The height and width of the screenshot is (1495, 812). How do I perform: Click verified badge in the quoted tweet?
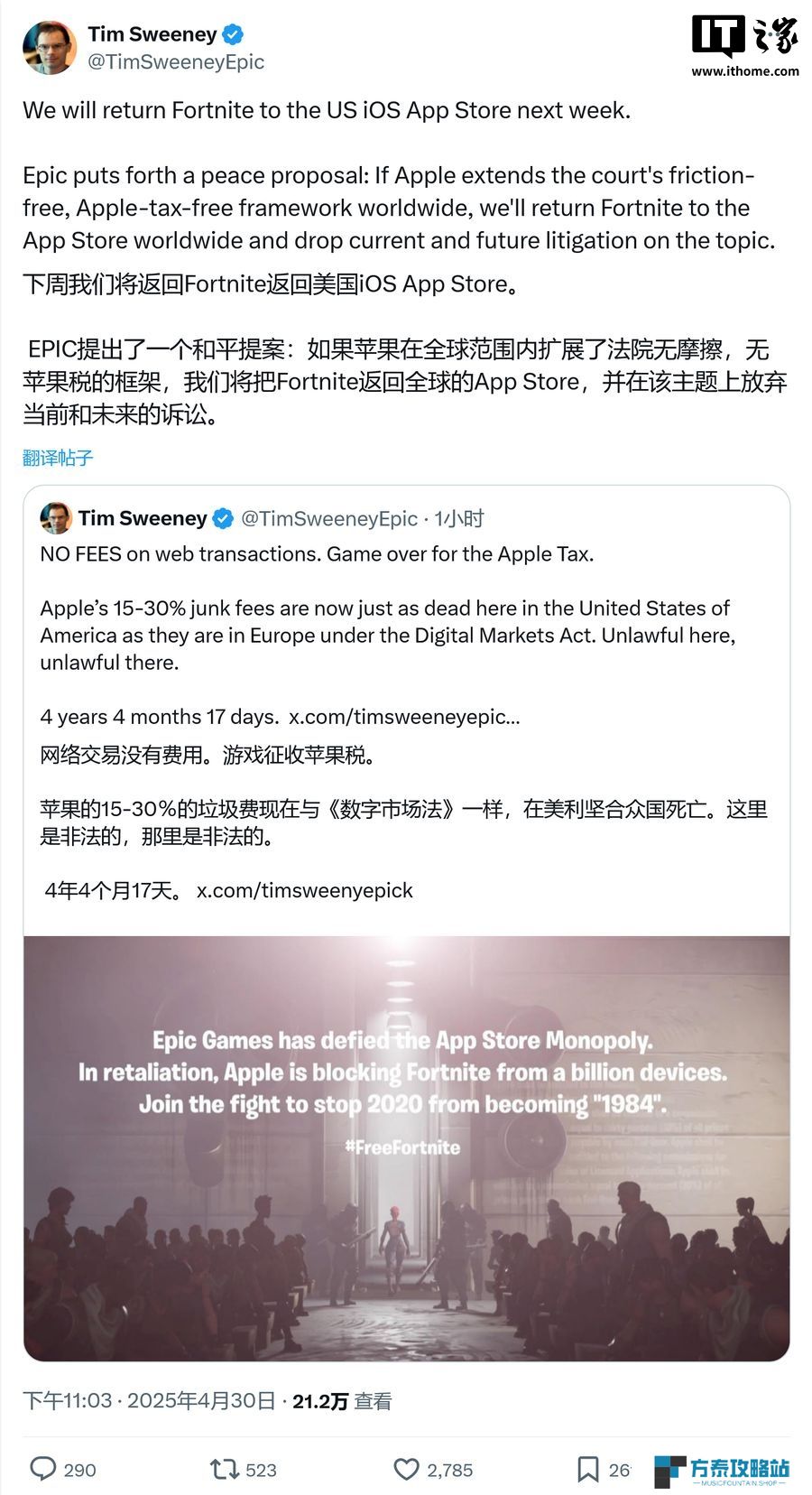coord(223,518)
